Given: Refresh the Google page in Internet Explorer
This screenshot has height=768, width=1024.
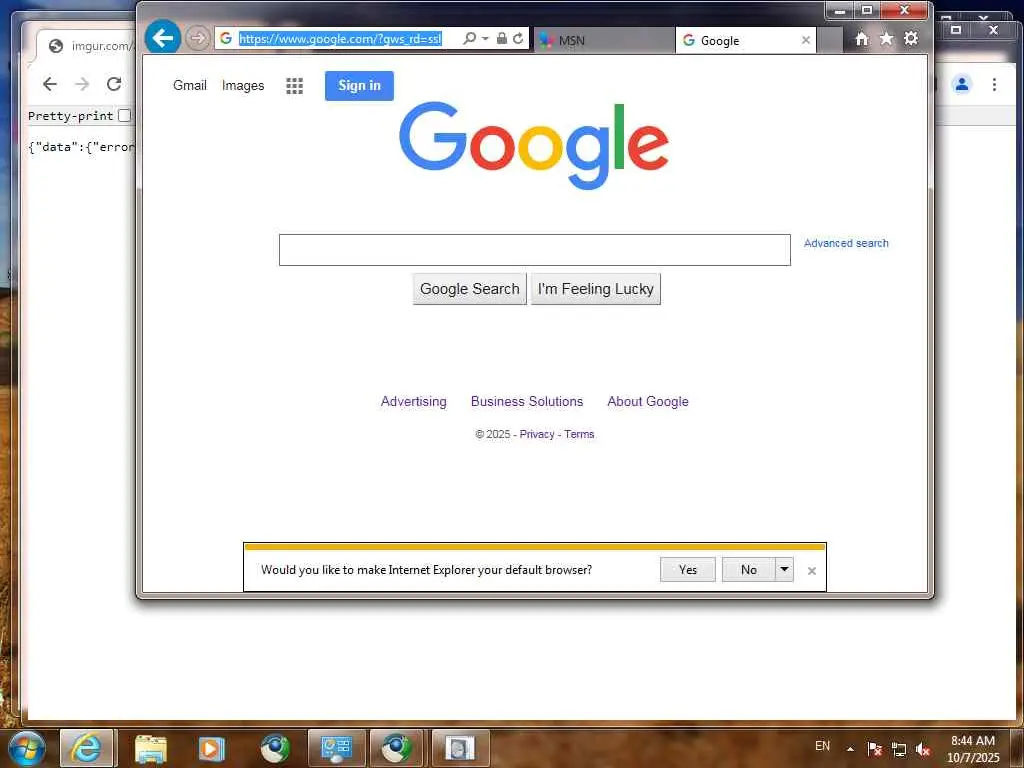Looking at the screenshot, I should (x=518, y=39).
